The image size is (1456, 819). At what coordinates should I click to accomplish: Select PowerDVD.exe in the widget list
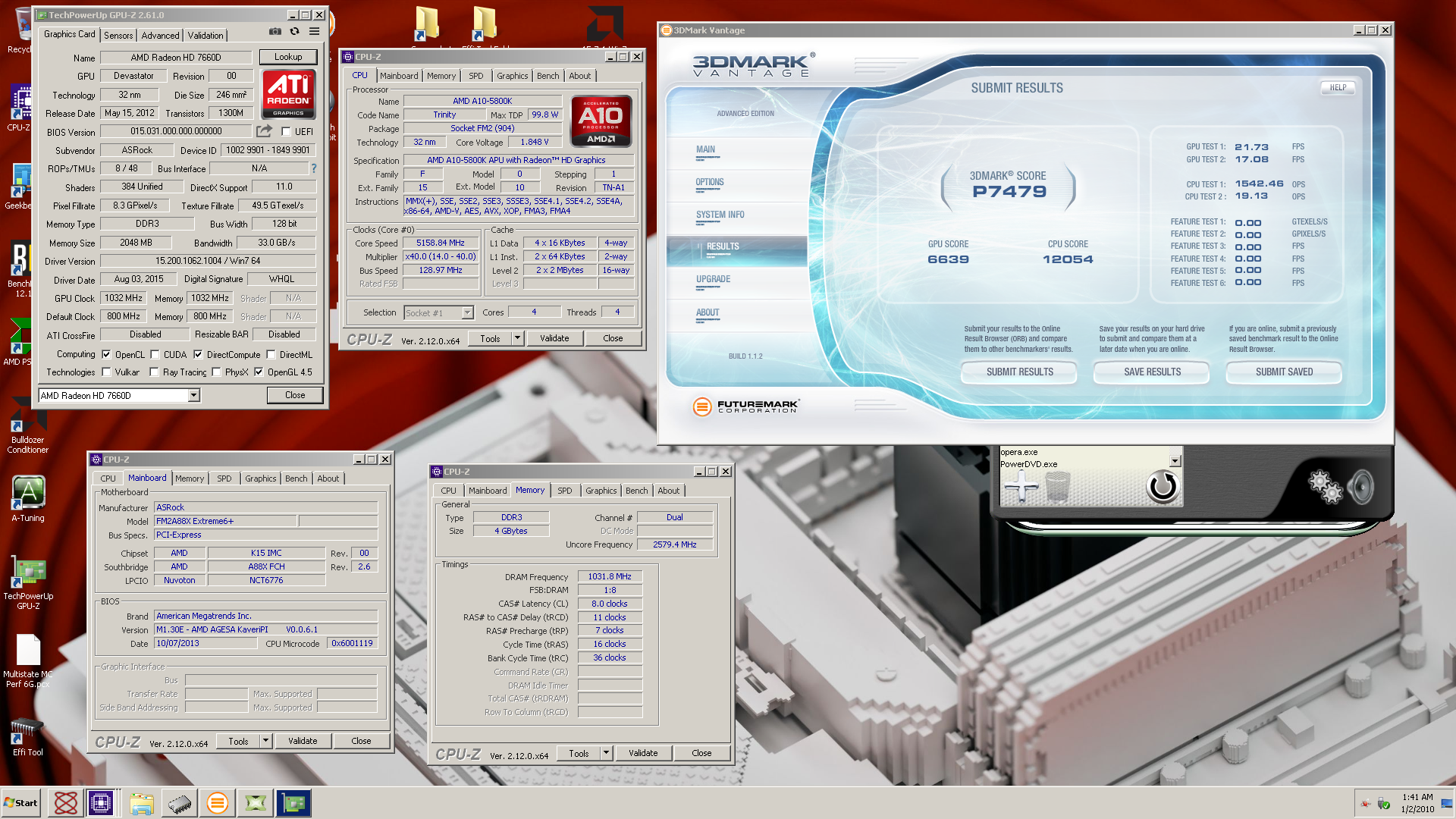pyautogui.click(x=1028, y=464)
